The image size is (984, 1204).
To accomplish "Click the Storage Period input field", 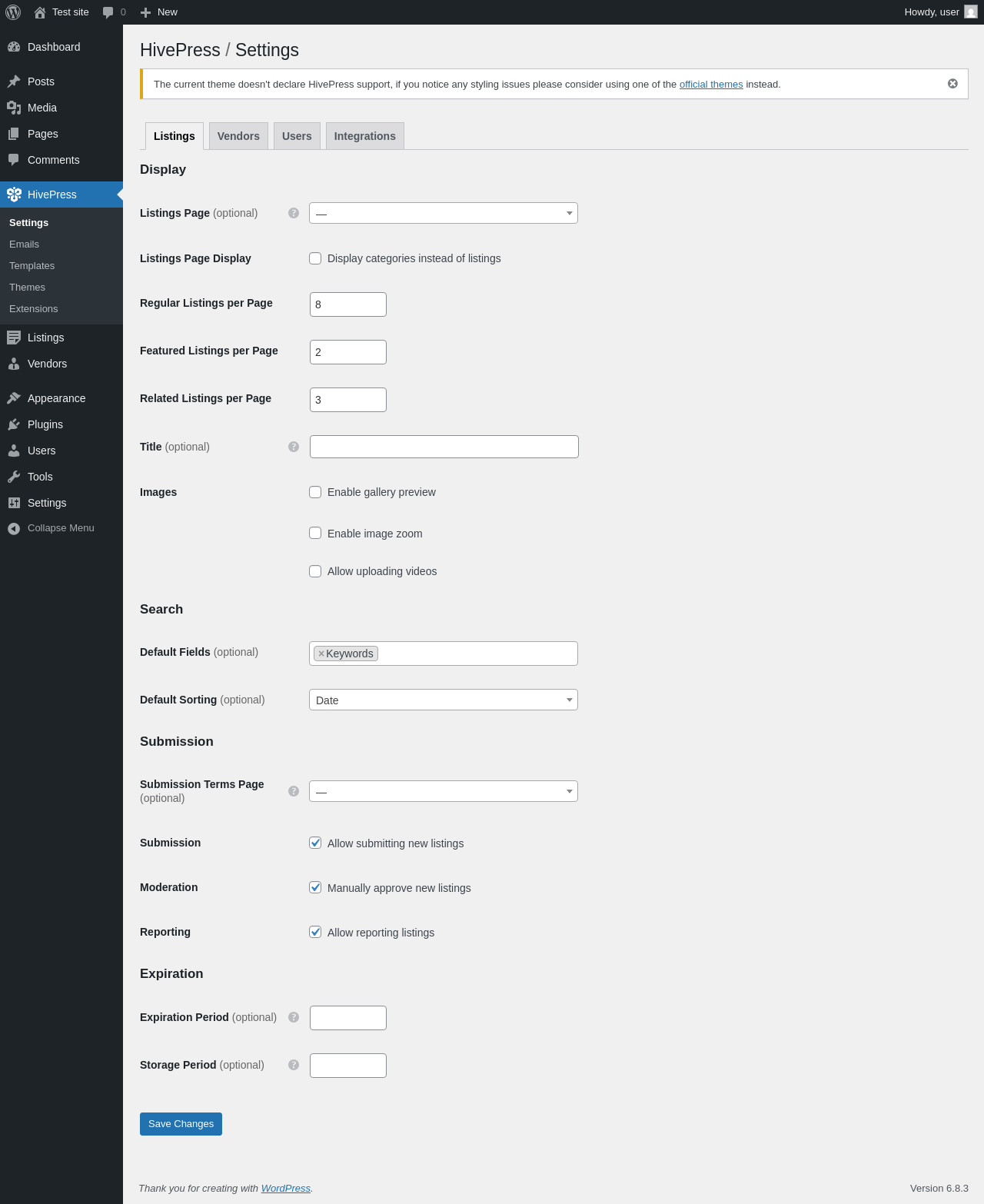I will pos(348,1066).
